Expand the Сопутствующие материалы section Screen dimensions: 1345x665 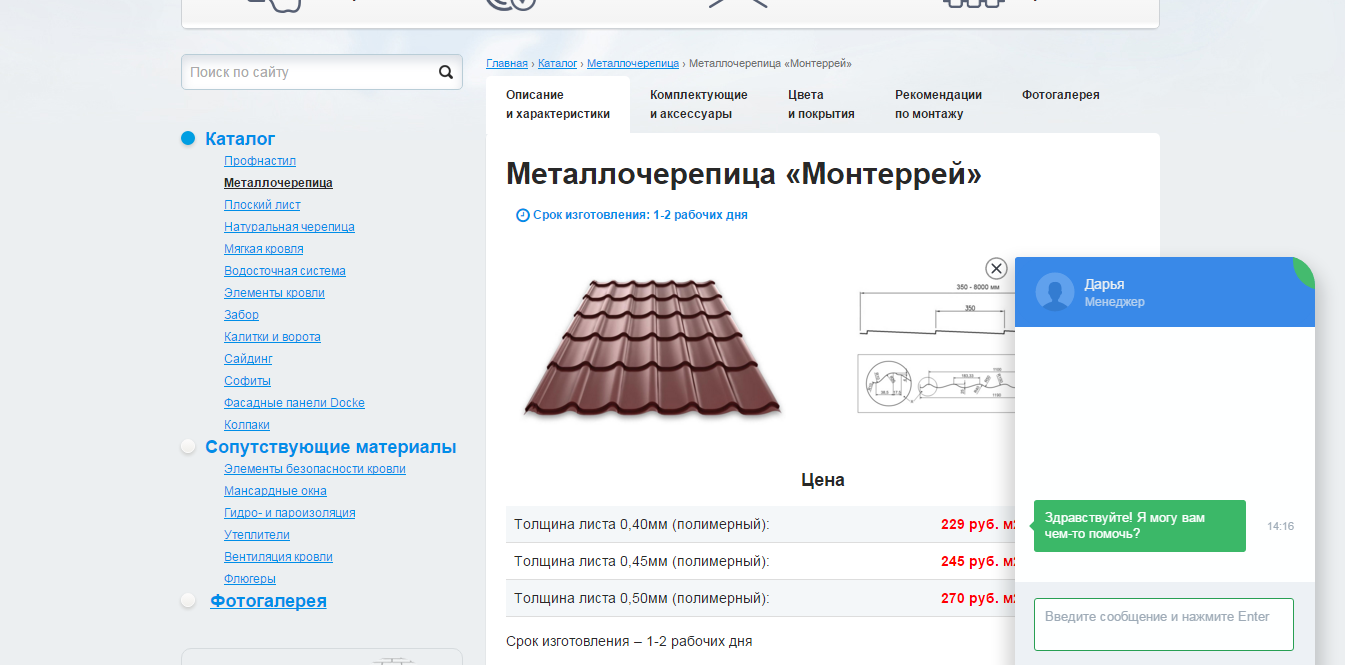[x=331, y=446]
